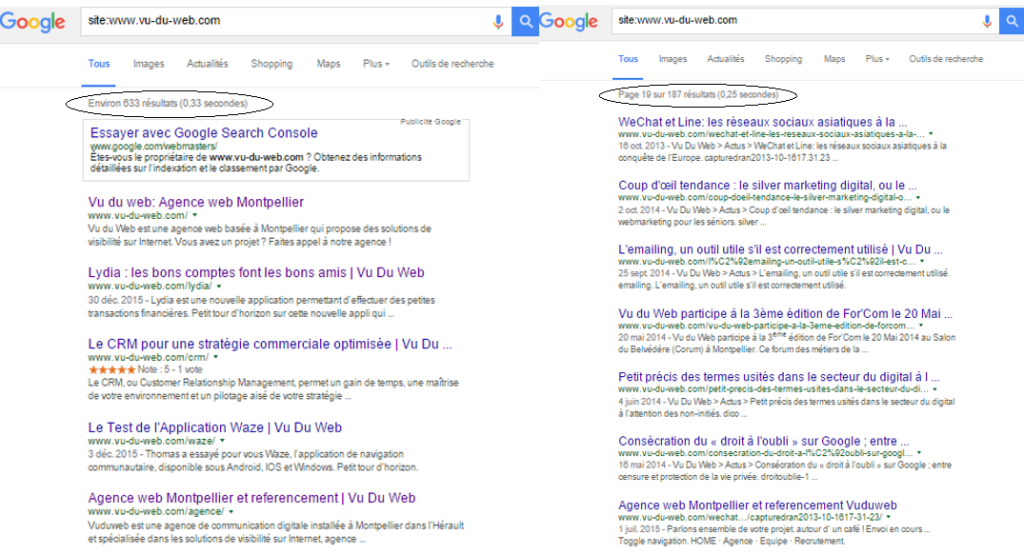Expand arrow next to vu-du-web.com/agence/ URL
This screenshot has height=555, width=1024.
click(231, 512)
